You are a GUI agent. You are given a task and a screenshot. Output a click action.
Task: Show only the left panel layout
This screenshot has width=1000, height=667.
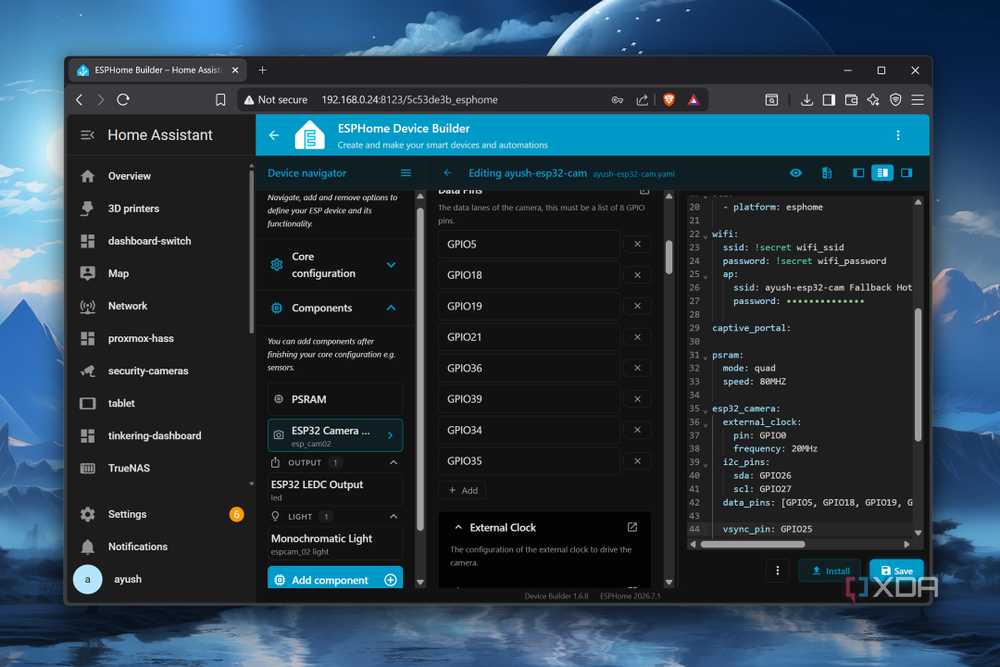tap(858, 173)
